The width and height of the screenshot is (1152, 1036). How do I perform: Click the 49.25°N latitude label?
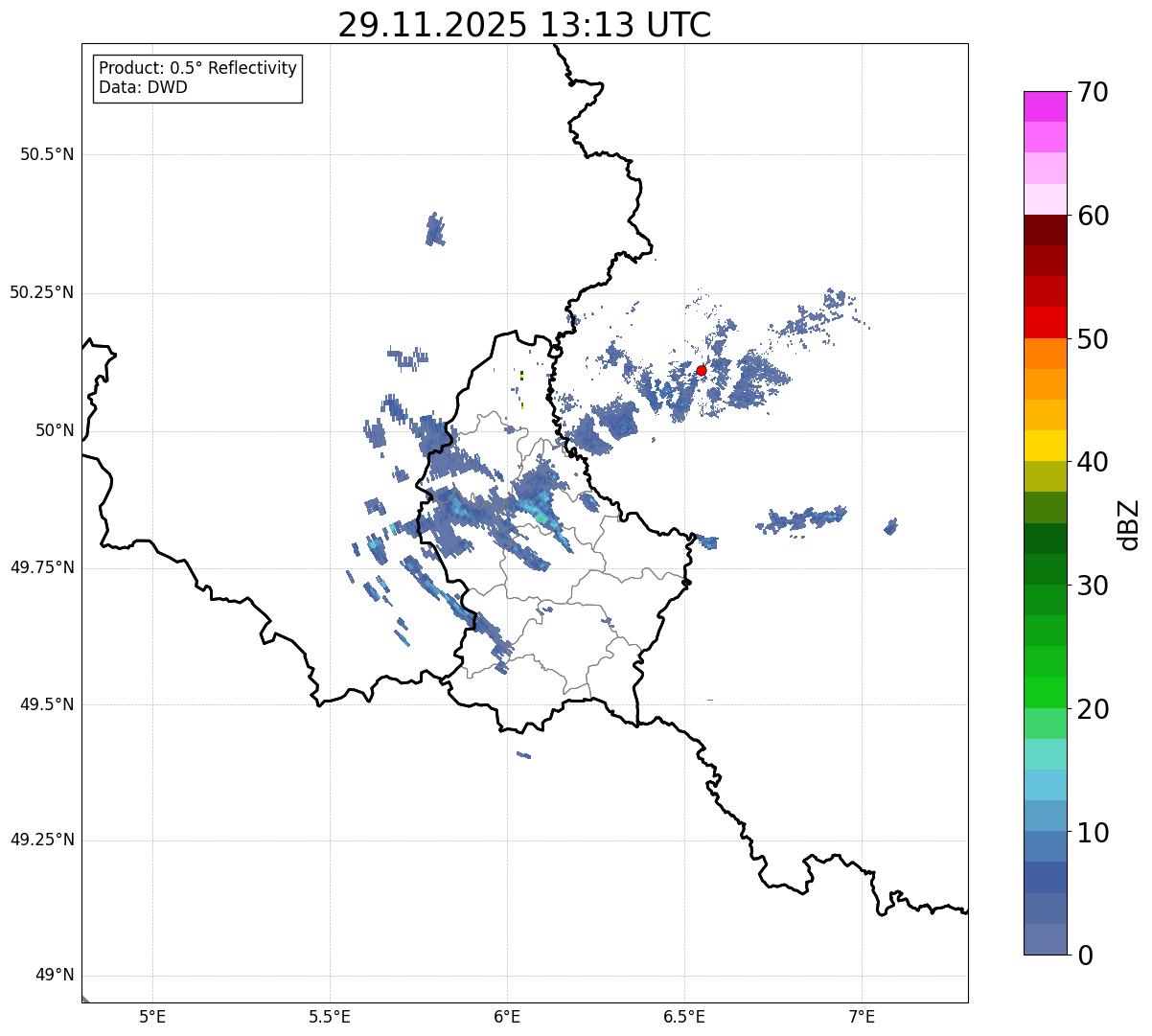tap(42, 840)
